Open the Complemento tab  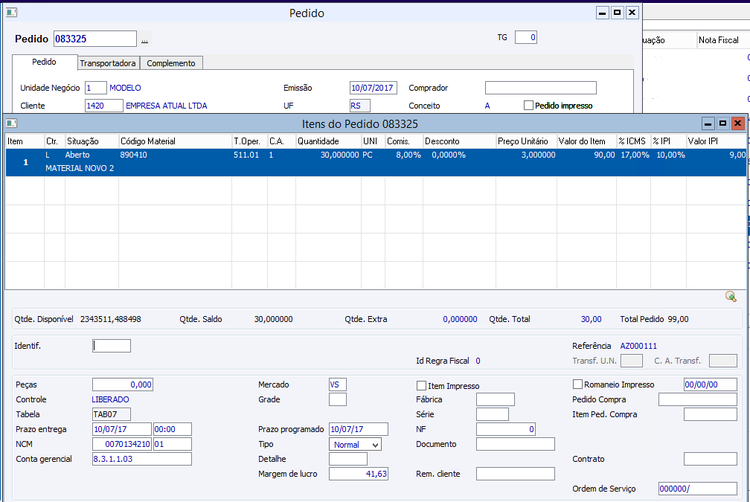[x=170, y=63]
